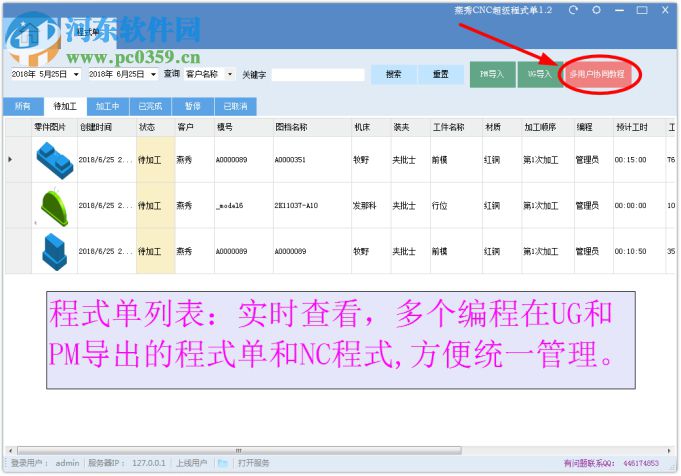Select the blue block thumbnail for 00:10:50 row

click(x=55, y=251)
